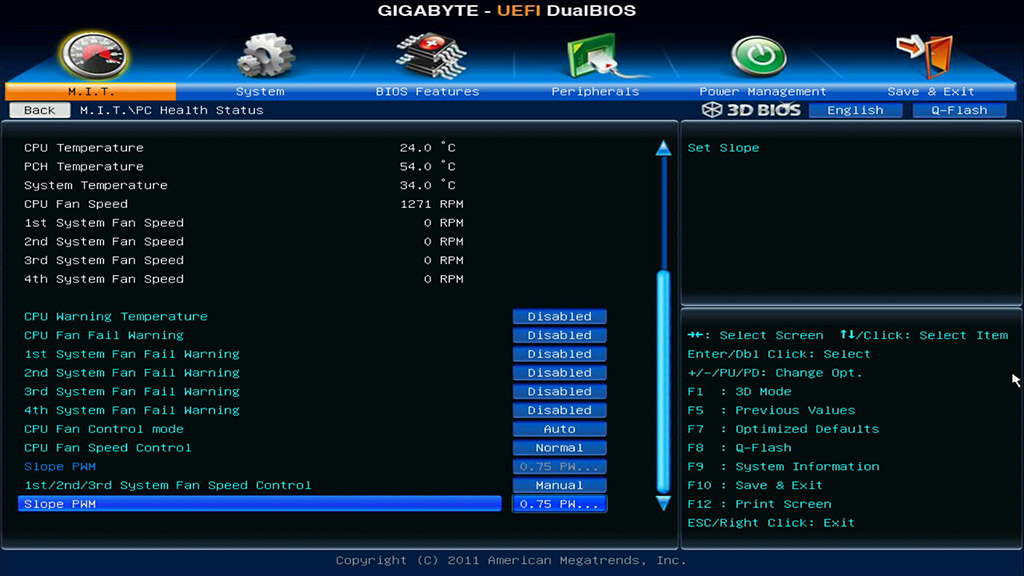The height and width of the screenshot is (576, 1024).
Task: Select 1st/2nd/3rd System Fan Speed Control label
Action: pos(168,485)
